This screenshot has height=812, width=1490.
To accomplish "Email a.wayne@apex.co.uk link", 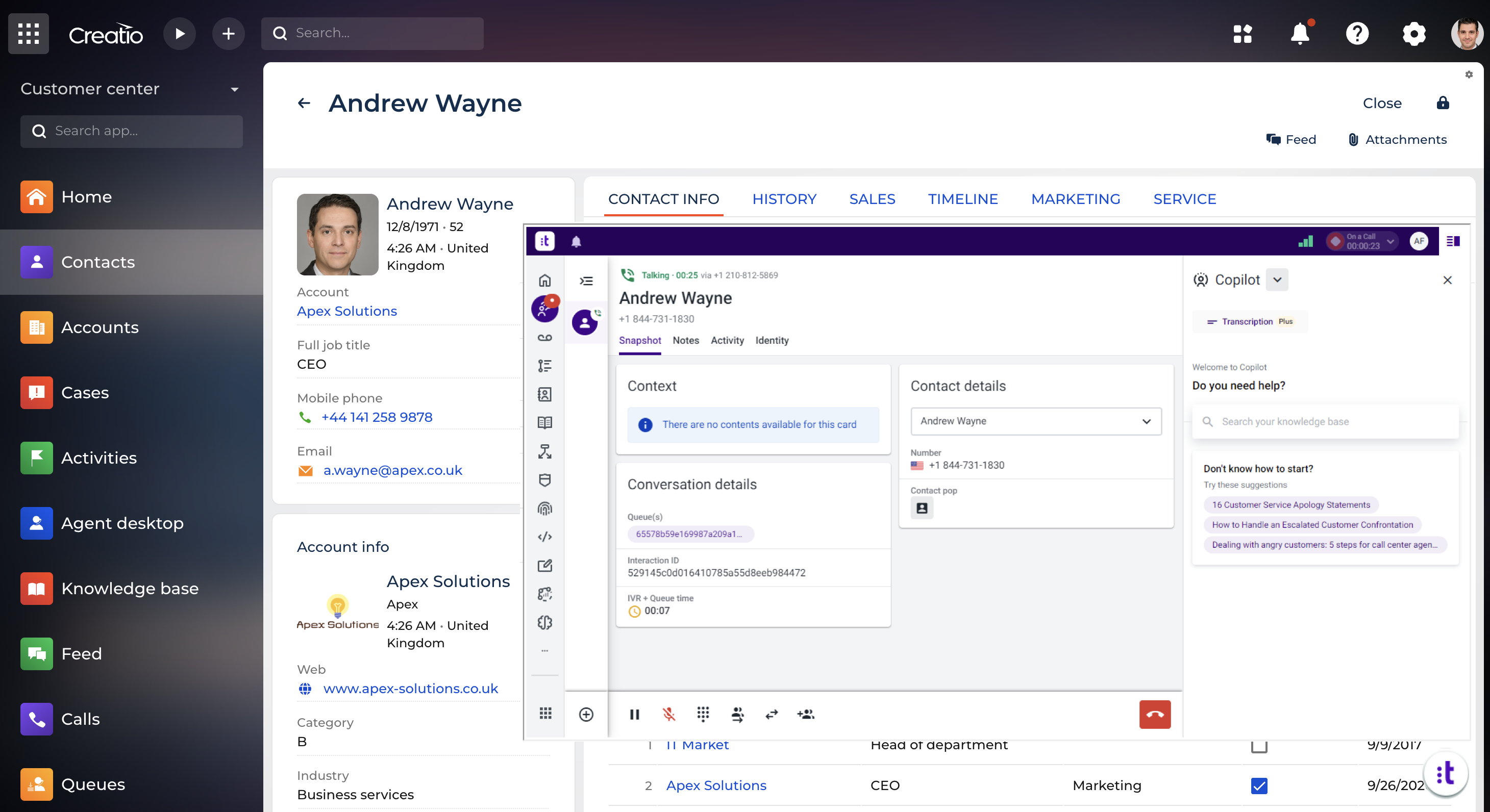I will point(393,470).
